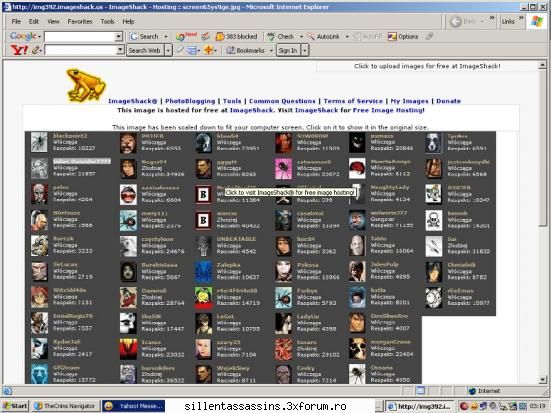Viewport: 551px width, 413px height.
Task: Open the Favorites menu
Action: [x=80, y=21]
